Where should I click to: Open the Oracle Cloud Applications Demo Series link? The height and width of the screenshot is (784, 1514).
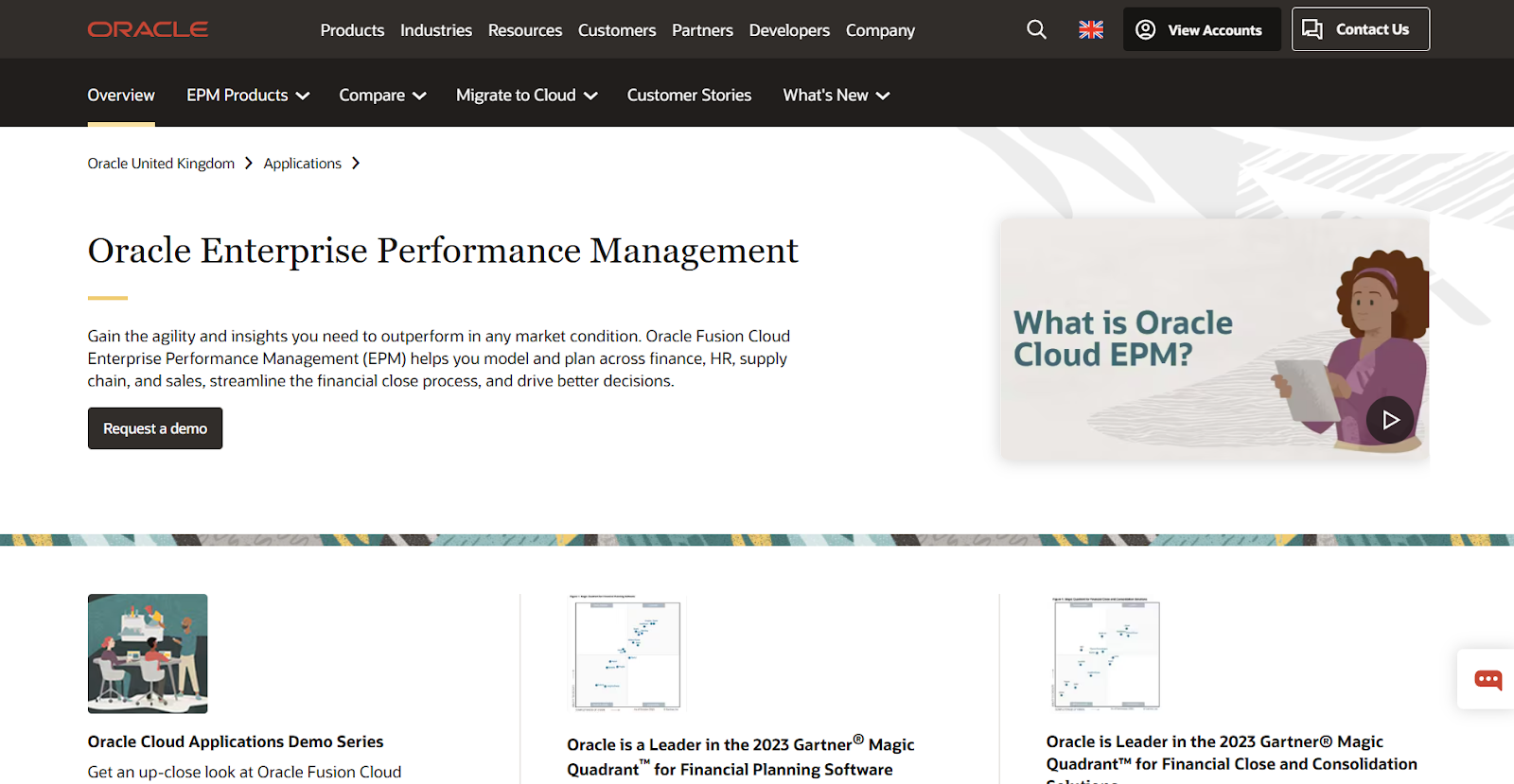236,741
